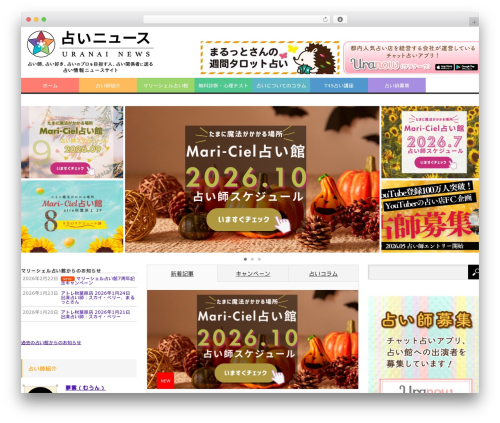This screenshot has width=500, height=423.
Task: Switch to the 新着記事 tab
Action: (182, 274)
